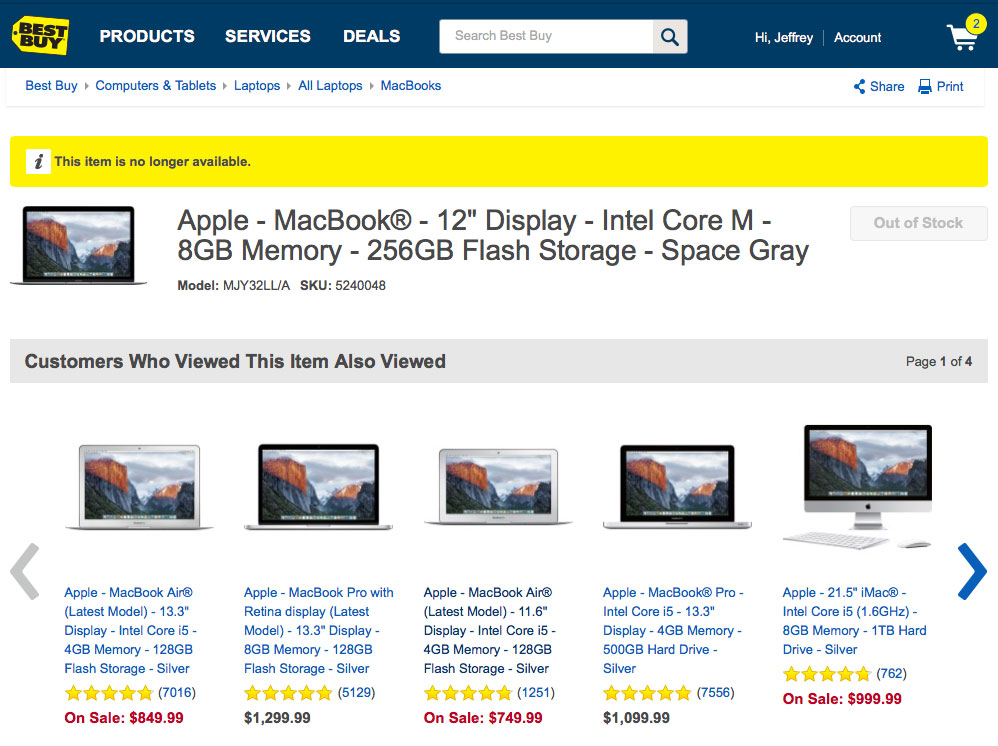Type in Search Best Buy field
Viewport: 998px width, 746px height.
[546, 36]
